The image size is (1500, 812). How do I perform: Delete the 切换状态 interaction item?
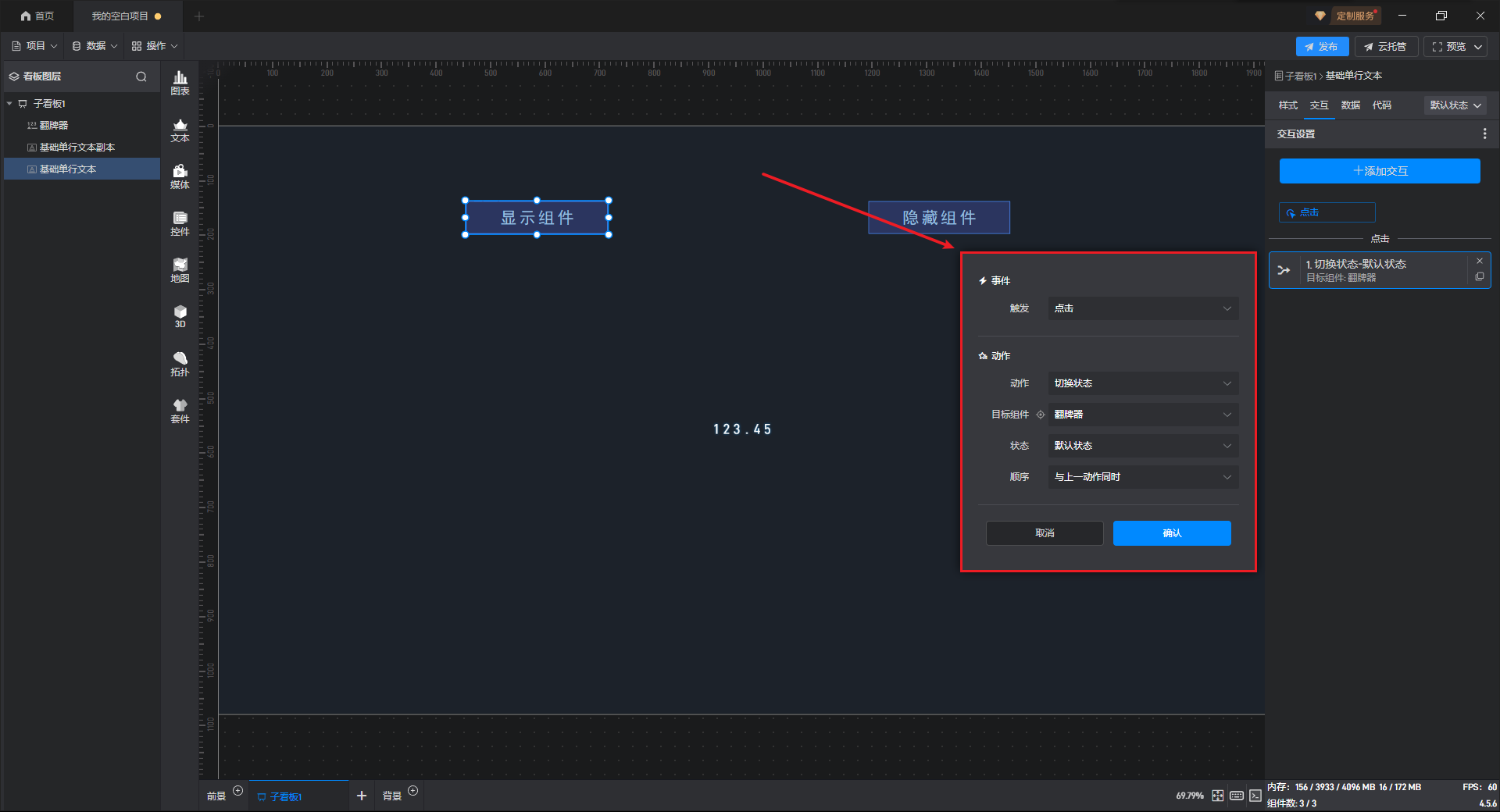[1479, 261]
